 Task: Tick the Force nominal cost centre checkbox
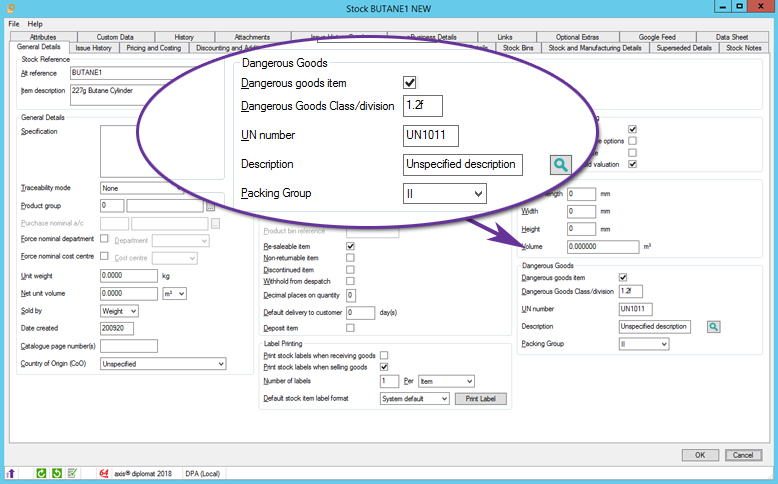104,256
